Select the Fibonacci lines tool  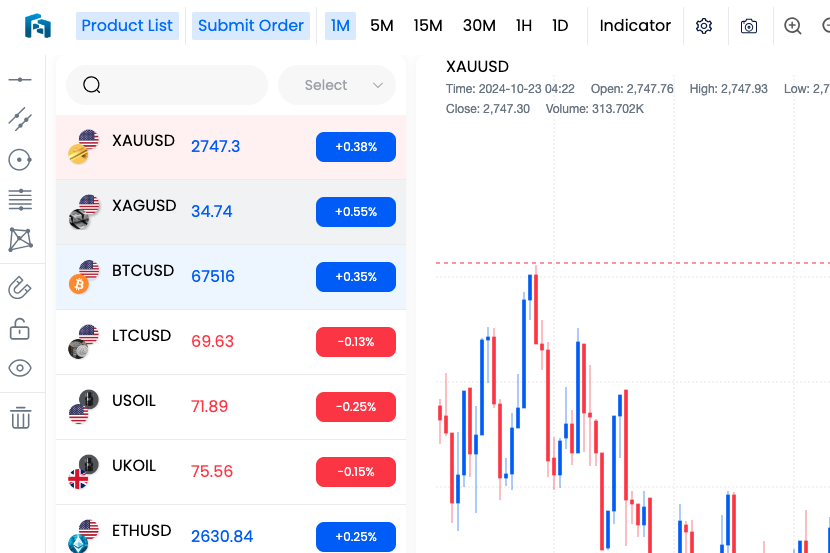(x=20, y=199)
